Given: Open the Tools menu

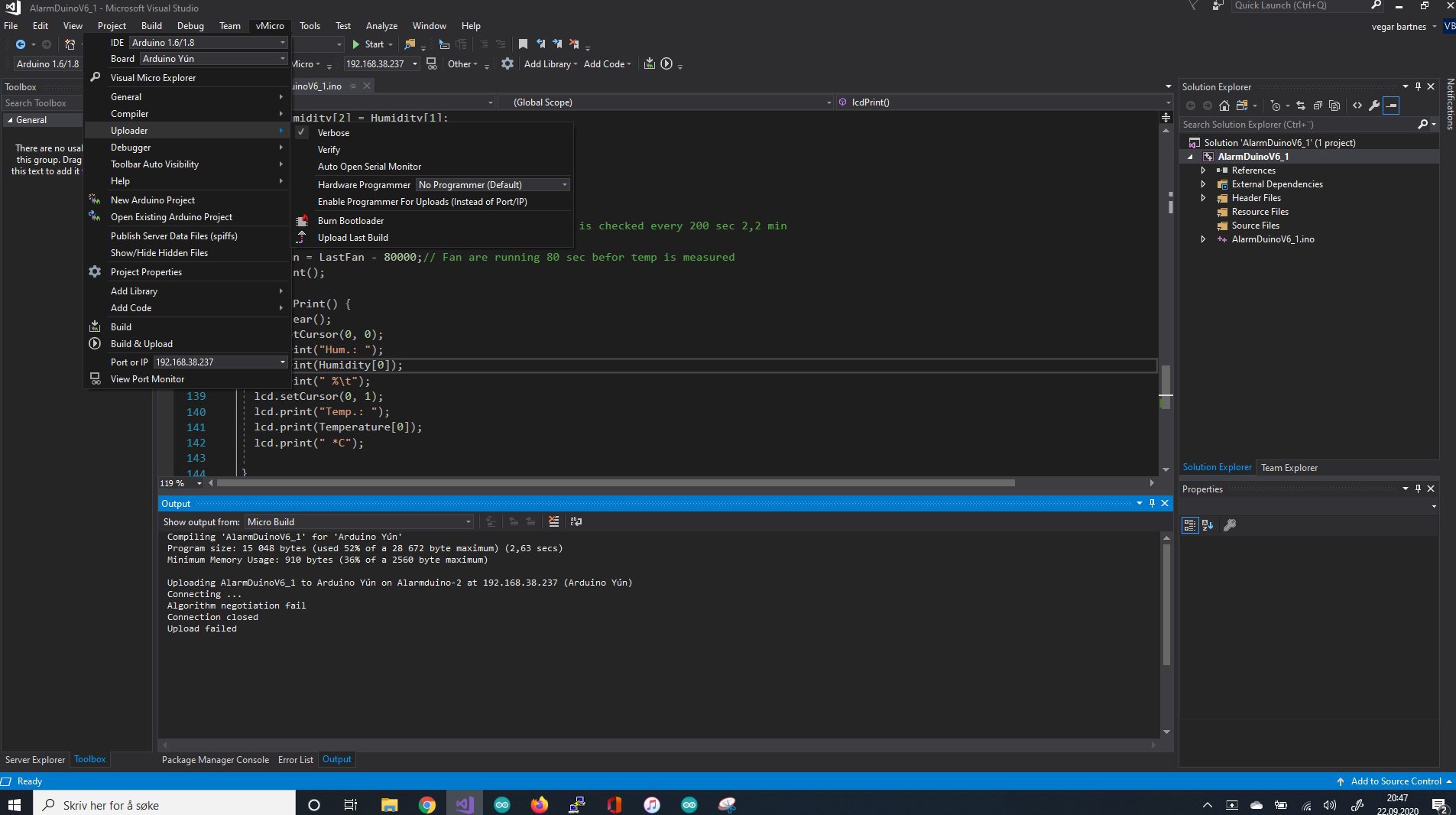Looking at the screenshot, I should click(x=310, y=26).
